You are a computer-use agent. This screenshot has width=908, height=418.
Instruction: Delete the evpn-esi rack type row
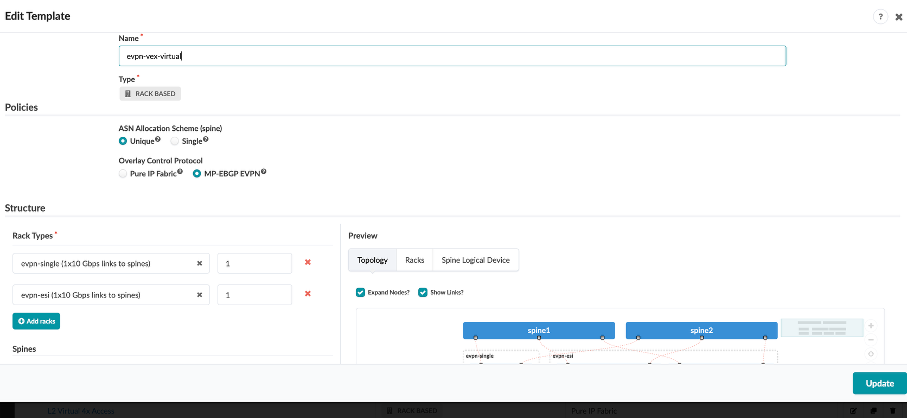(308, 294)
